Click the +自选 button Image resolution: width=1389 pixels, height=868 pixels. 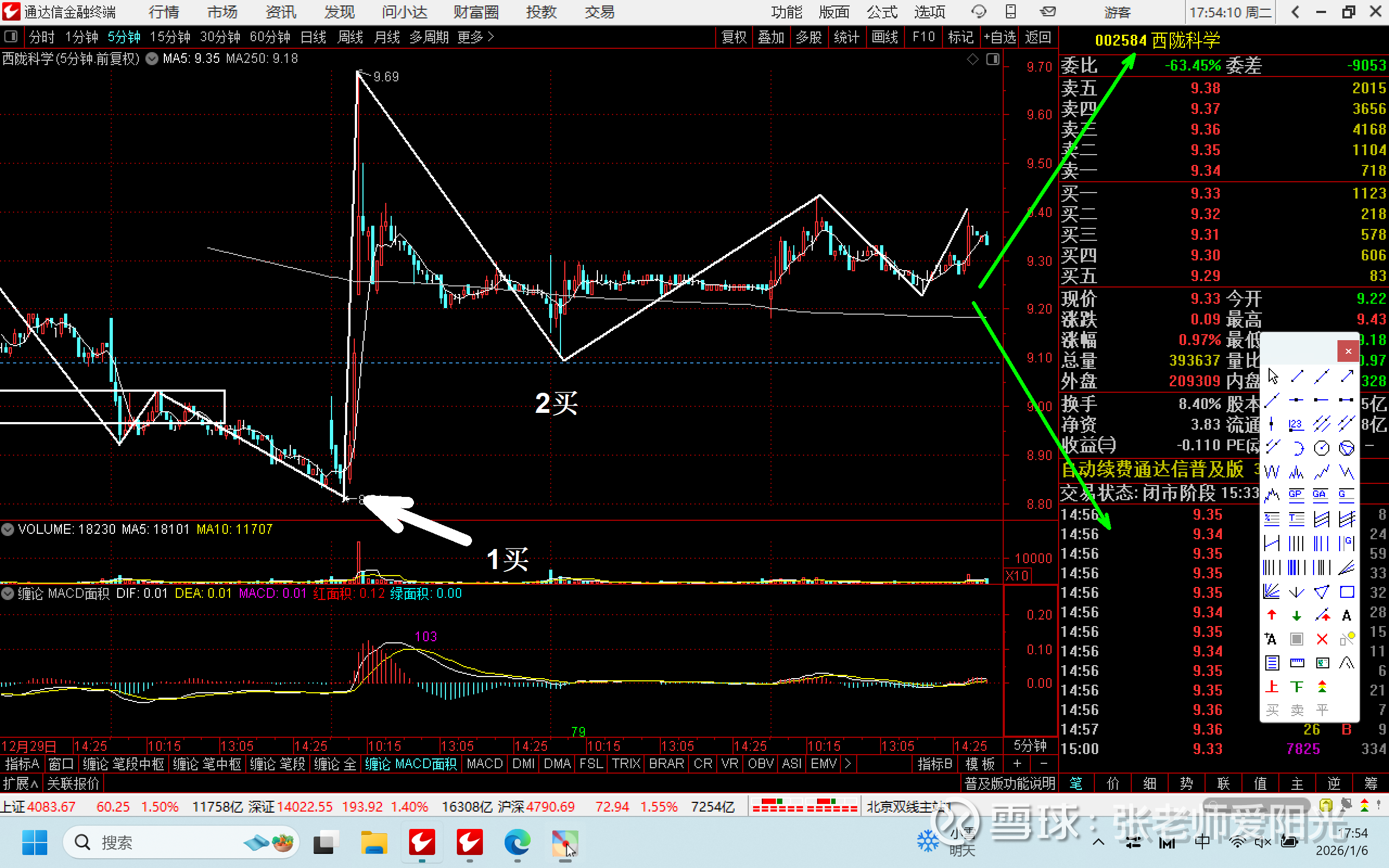coord(999,37)
